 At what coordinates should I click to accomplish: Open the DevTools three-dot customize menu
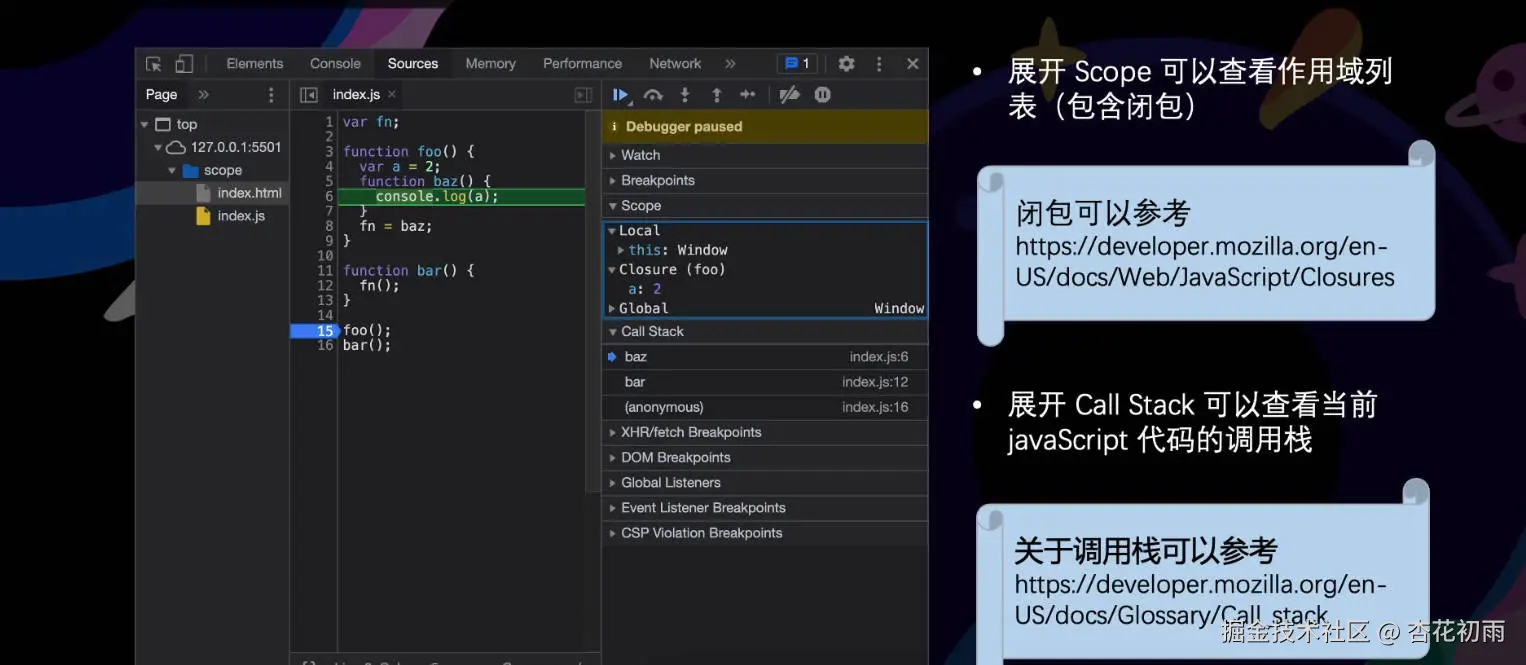coord(879,64)
